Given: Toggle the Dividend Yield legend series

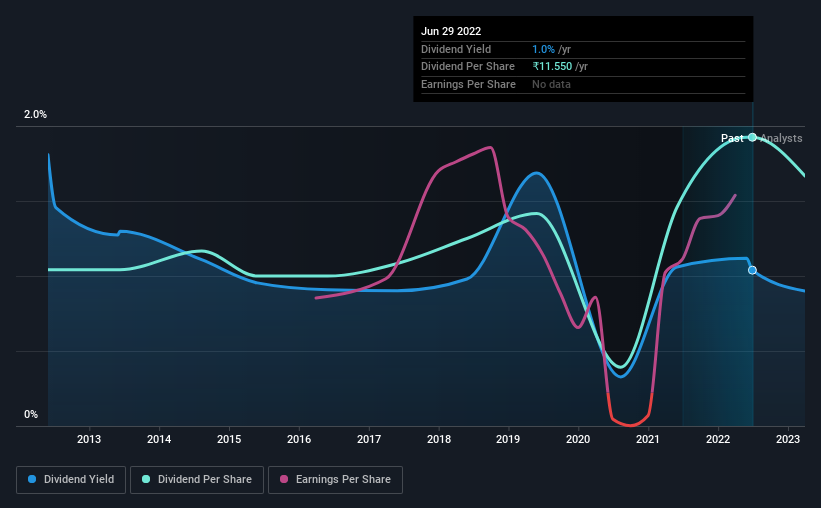Looking at the screenshot, I should point(71,479).
